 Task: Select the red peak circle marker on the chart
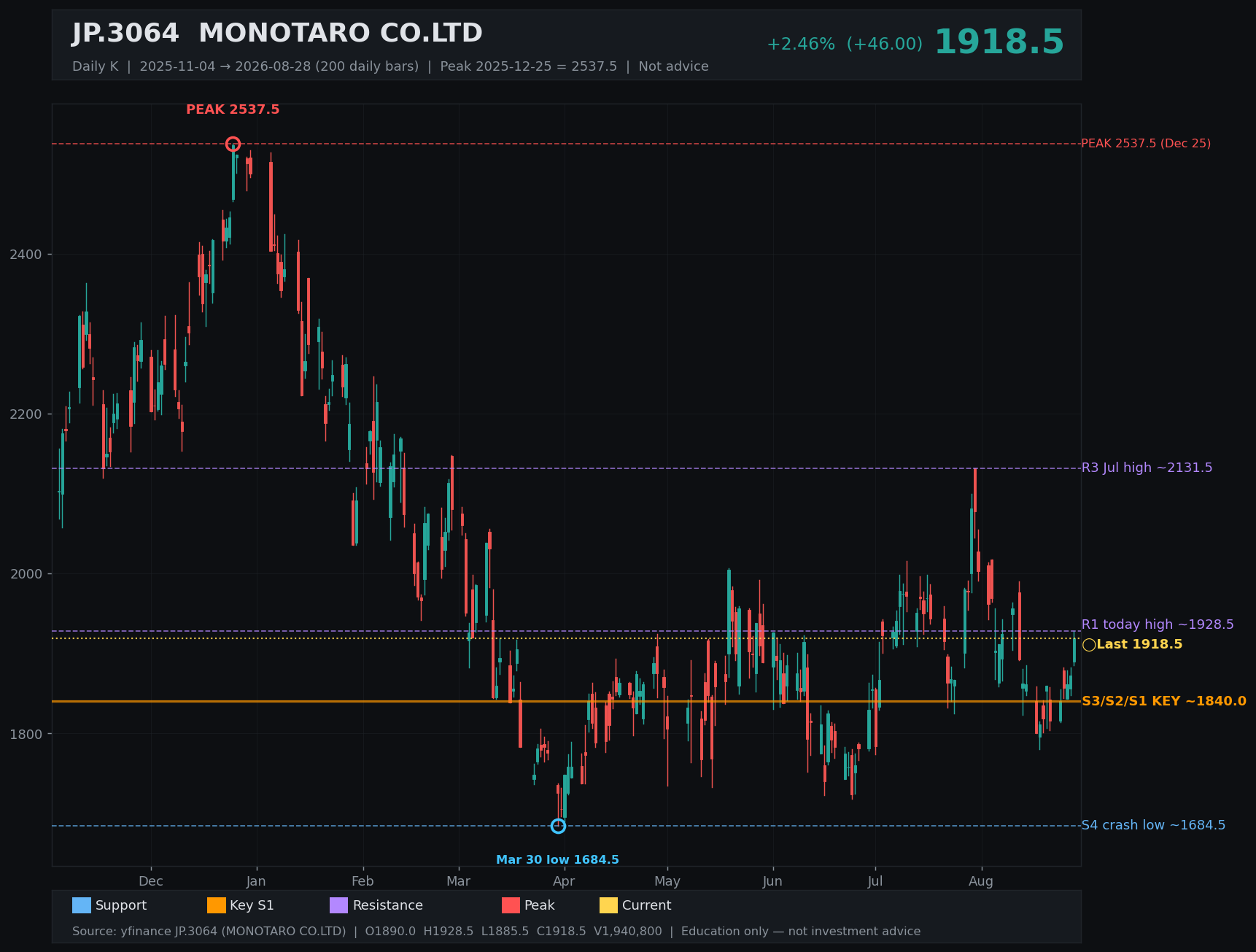(233, 144)
